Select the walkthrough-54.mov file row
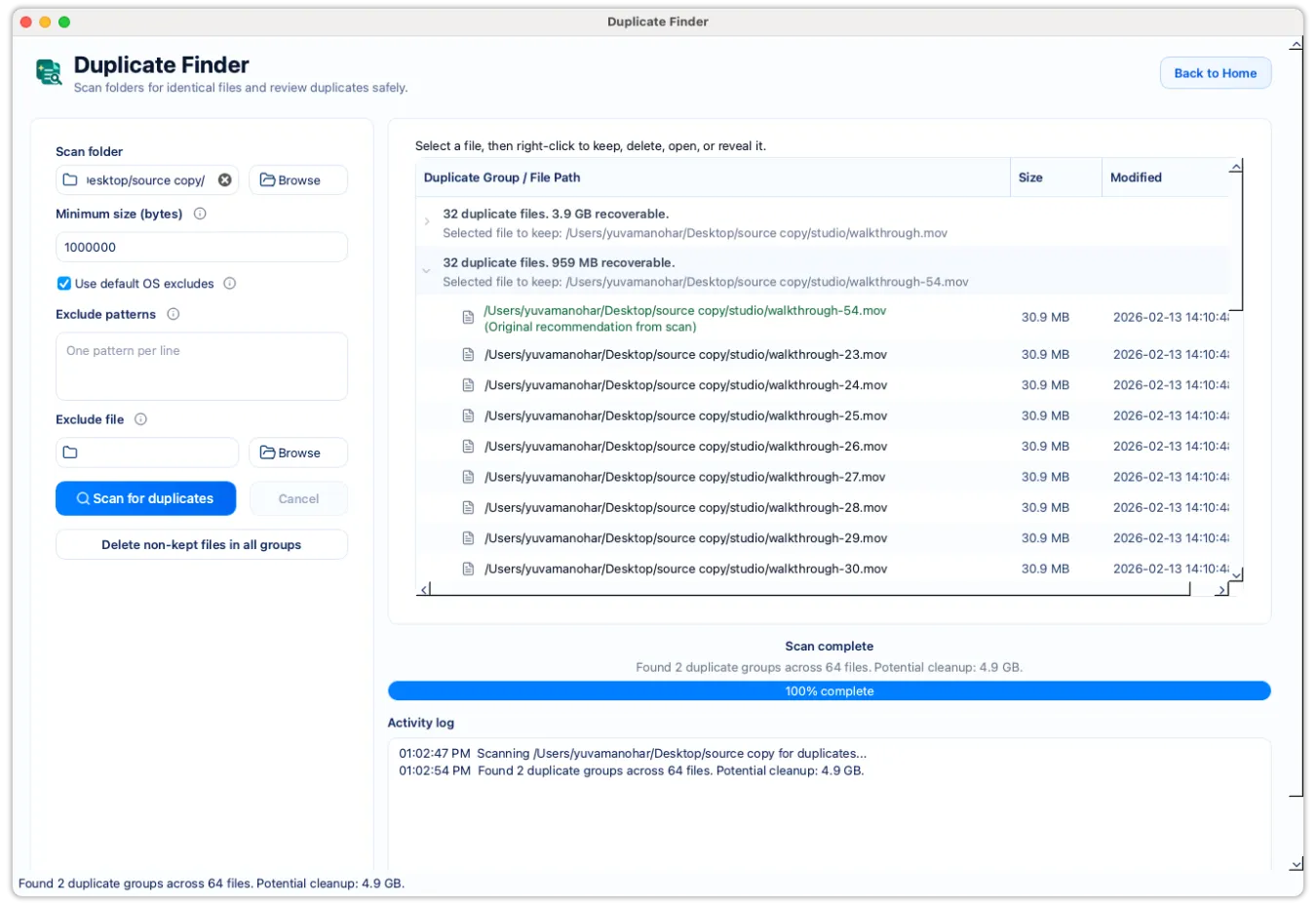This screenshot has height=905, width=1316. tap(823, 318)
